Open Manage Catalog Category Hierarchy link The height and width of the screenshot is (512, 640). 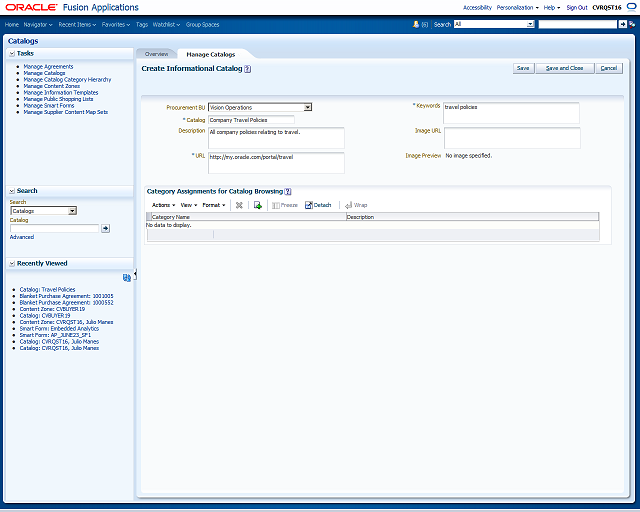click(x=67, y=80)
